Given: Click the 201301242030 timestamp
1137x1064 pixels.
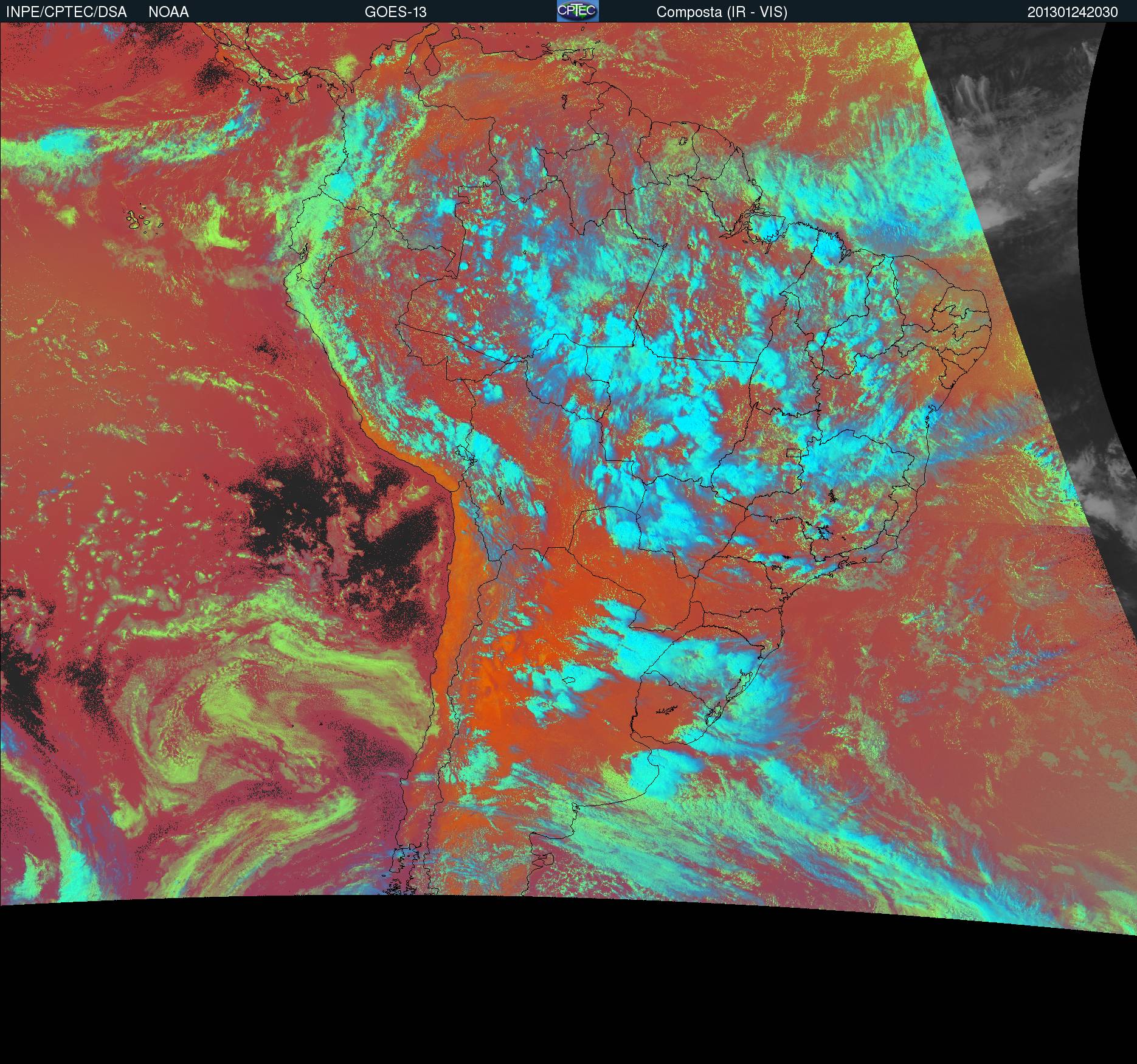Looking at the screenshot, I should [1073, 12].
